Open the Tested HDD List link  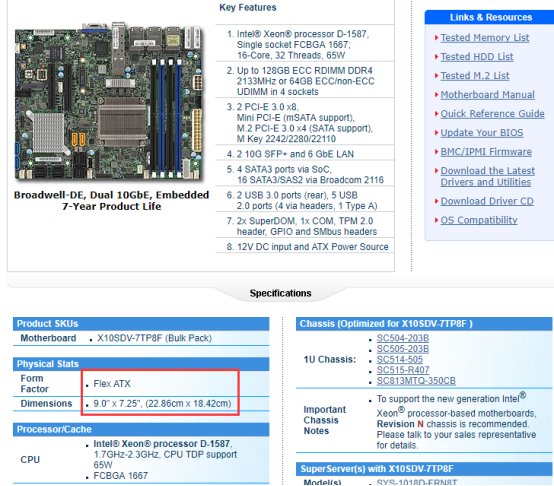click(x=477, y=57)
